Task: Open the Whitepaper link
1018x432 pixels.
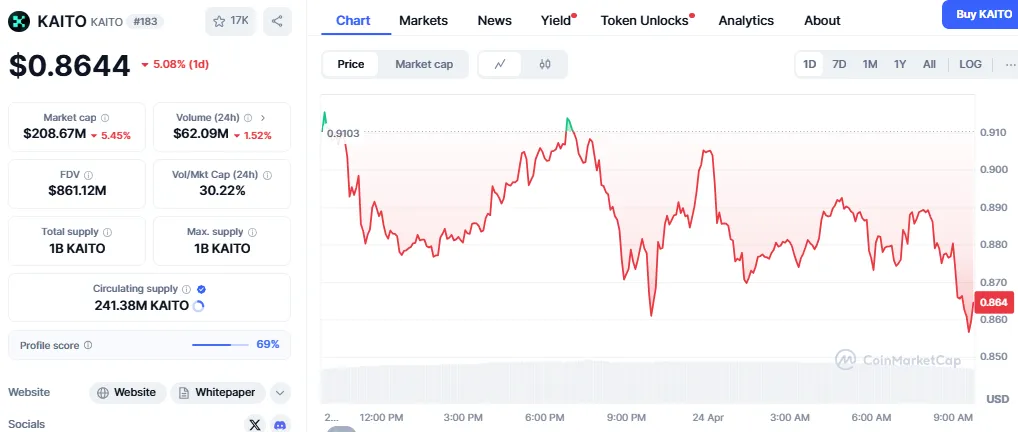Action: click(x=217, y=393)
